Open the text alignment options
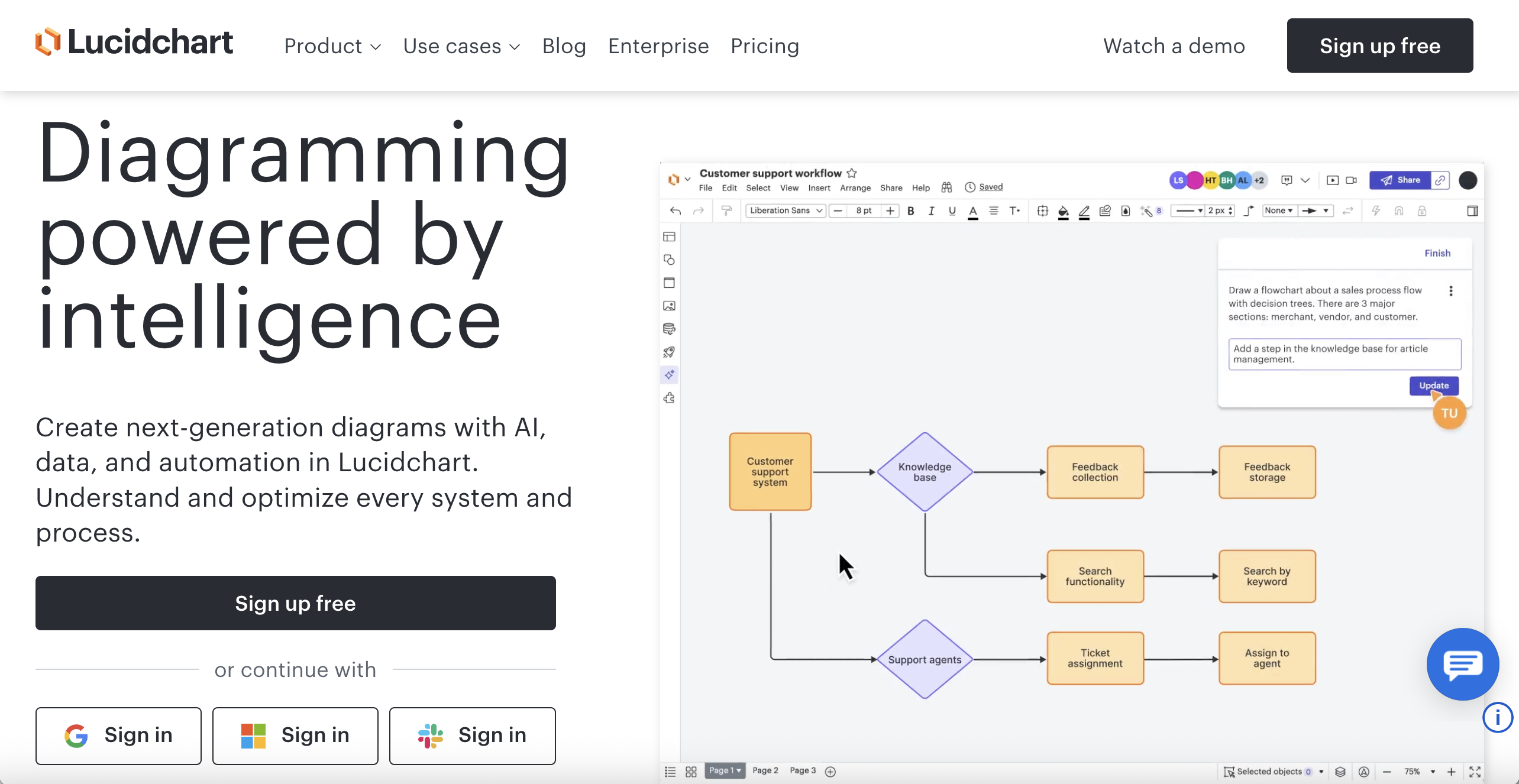This screenshot has width=1519, height=784. [994, 211]
